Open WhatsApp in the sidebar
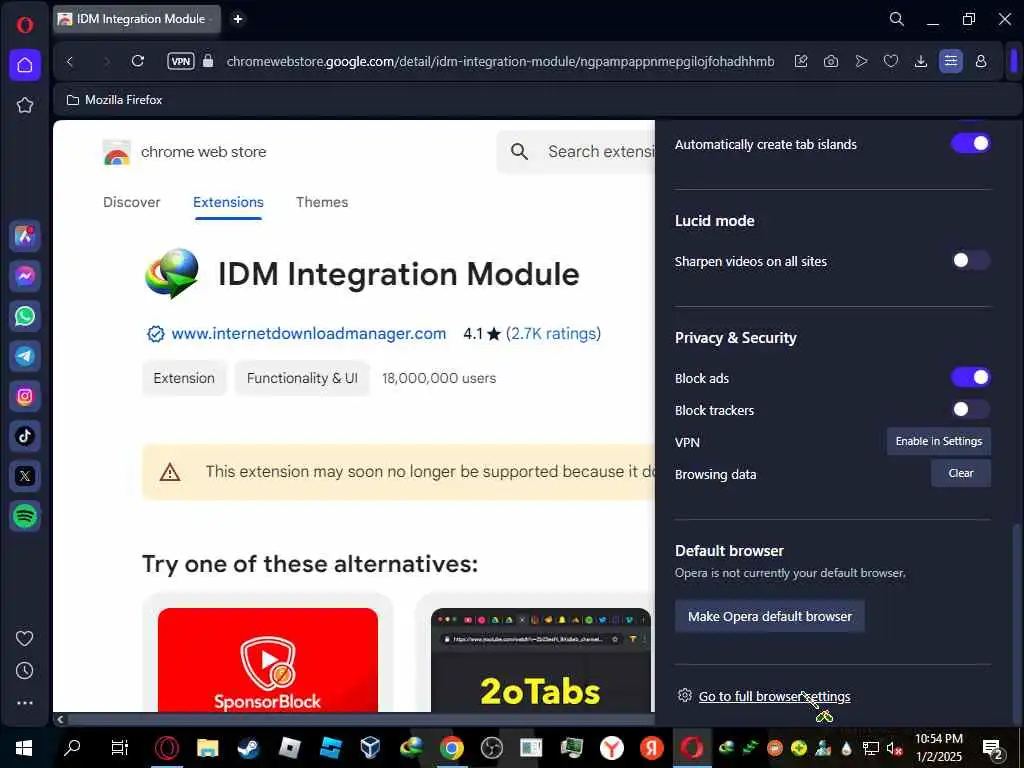 pos(25,316)
